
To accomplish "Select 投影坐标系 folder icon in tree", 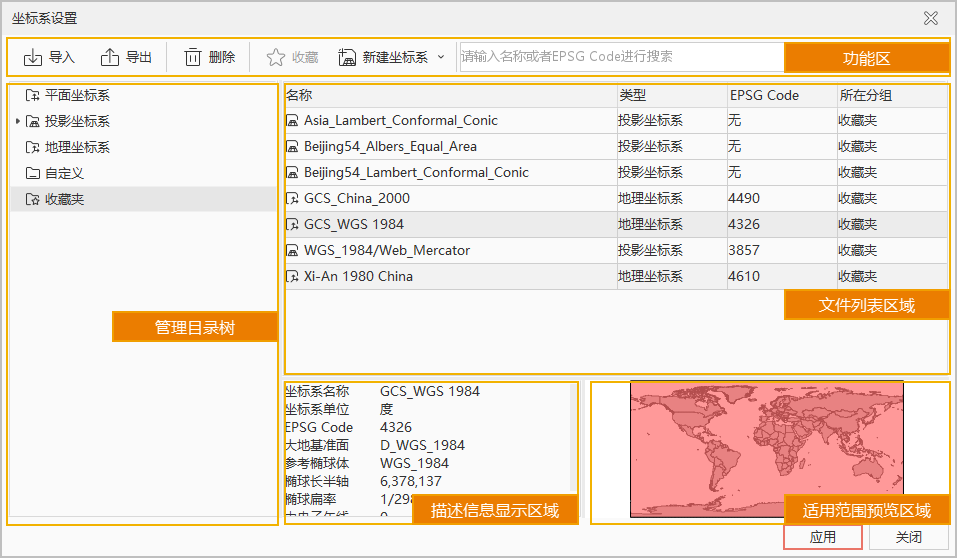I will tap(32, 121).
